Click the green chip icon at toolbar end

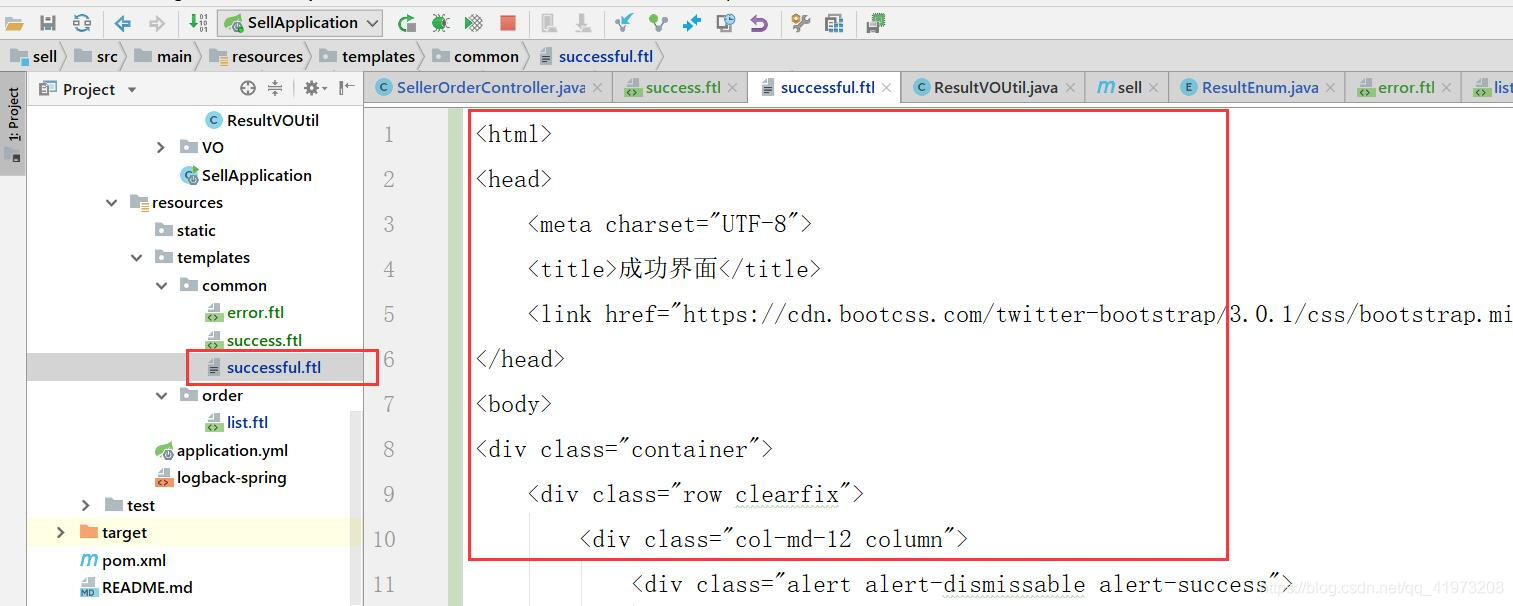[877, 23]
